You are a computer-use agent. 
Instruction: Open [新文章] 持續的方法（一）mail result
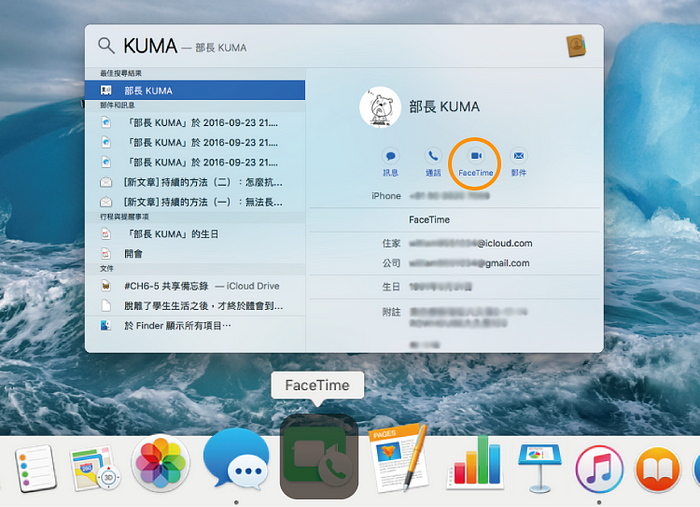point(195,202)
